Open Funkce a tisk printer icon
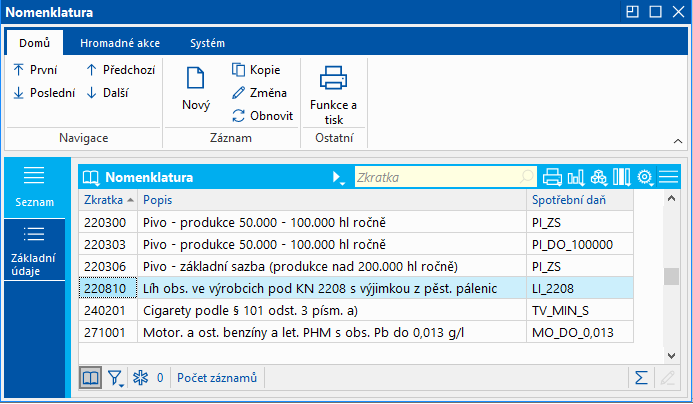Viewport: 693px width, 404px height. coord(333,78)
